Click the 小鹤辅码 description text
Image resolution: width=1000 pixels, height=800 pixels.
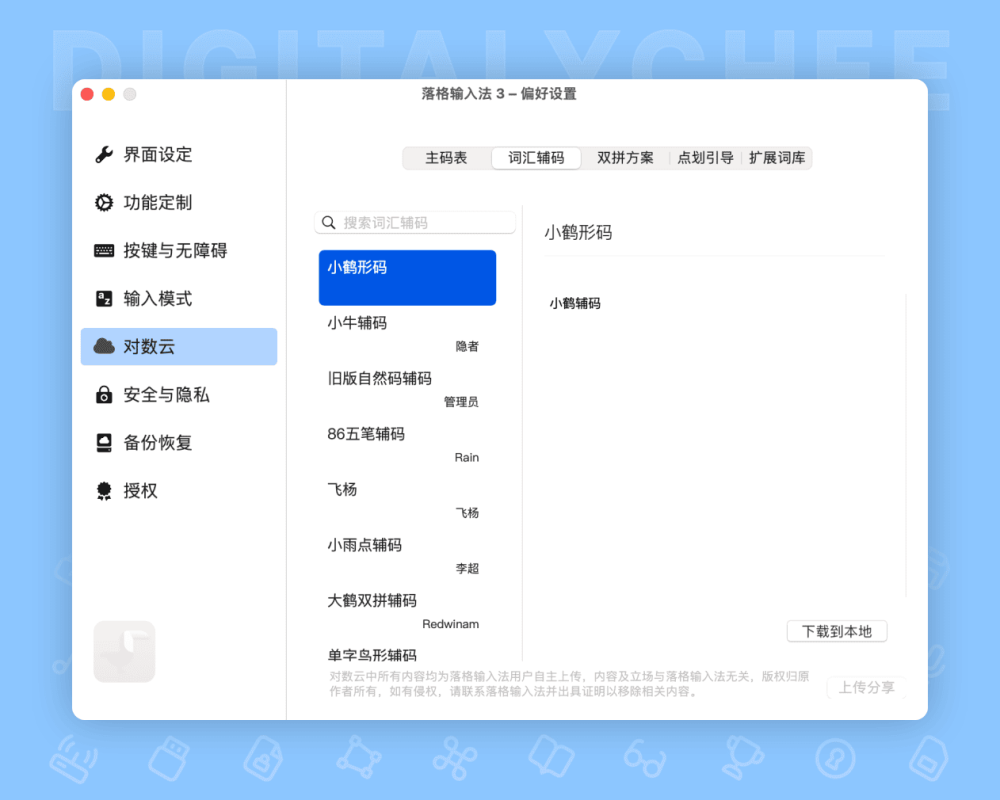click(x=575, y=303)
